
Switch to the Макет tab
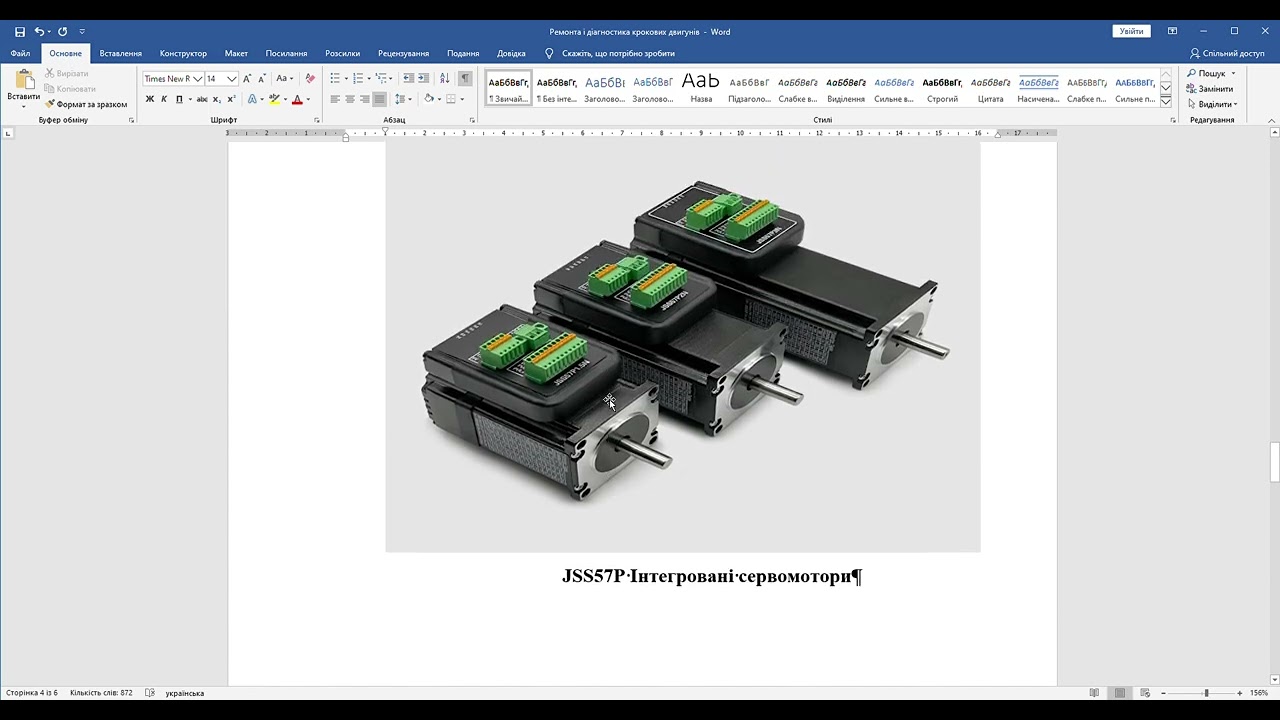(x=236, y=53)
